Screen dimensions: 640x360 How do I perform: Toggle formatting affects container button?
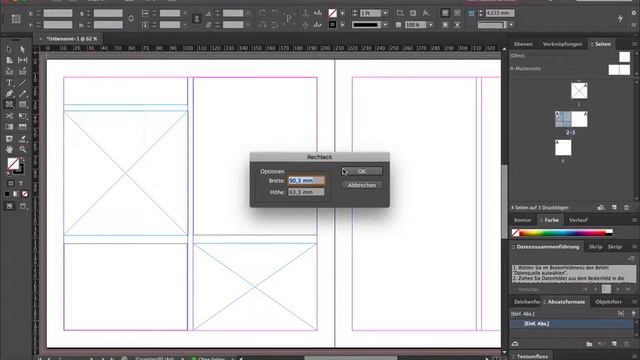[x=11, y=184]
